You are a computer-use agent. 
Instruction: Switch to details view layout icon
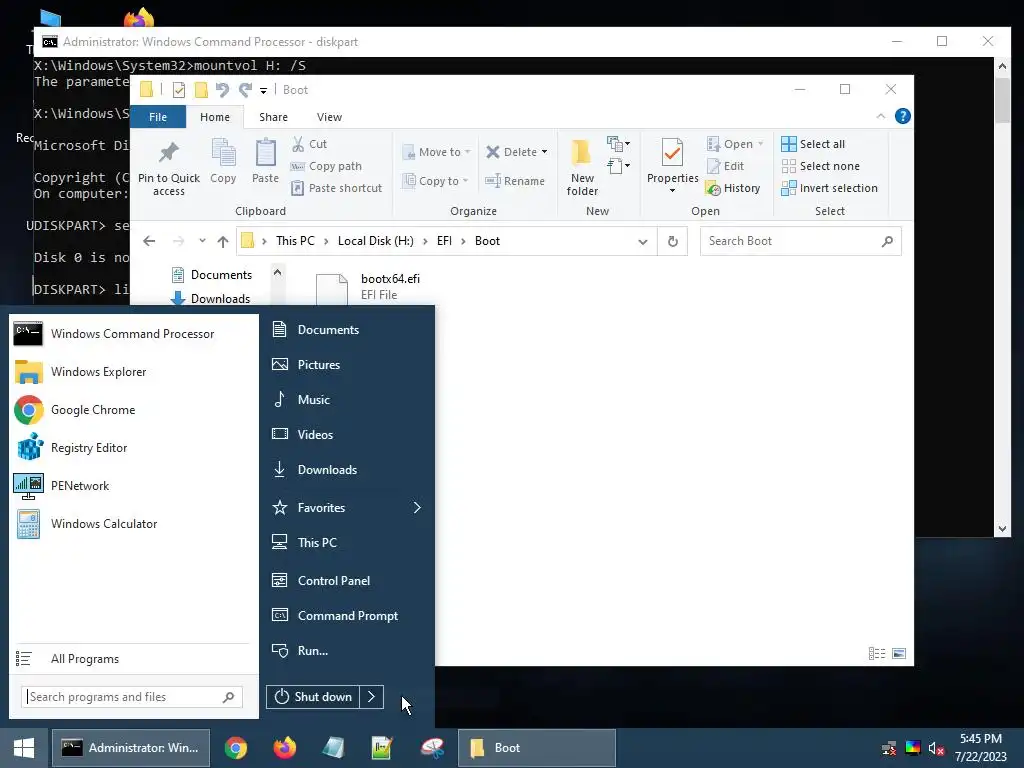877,653
